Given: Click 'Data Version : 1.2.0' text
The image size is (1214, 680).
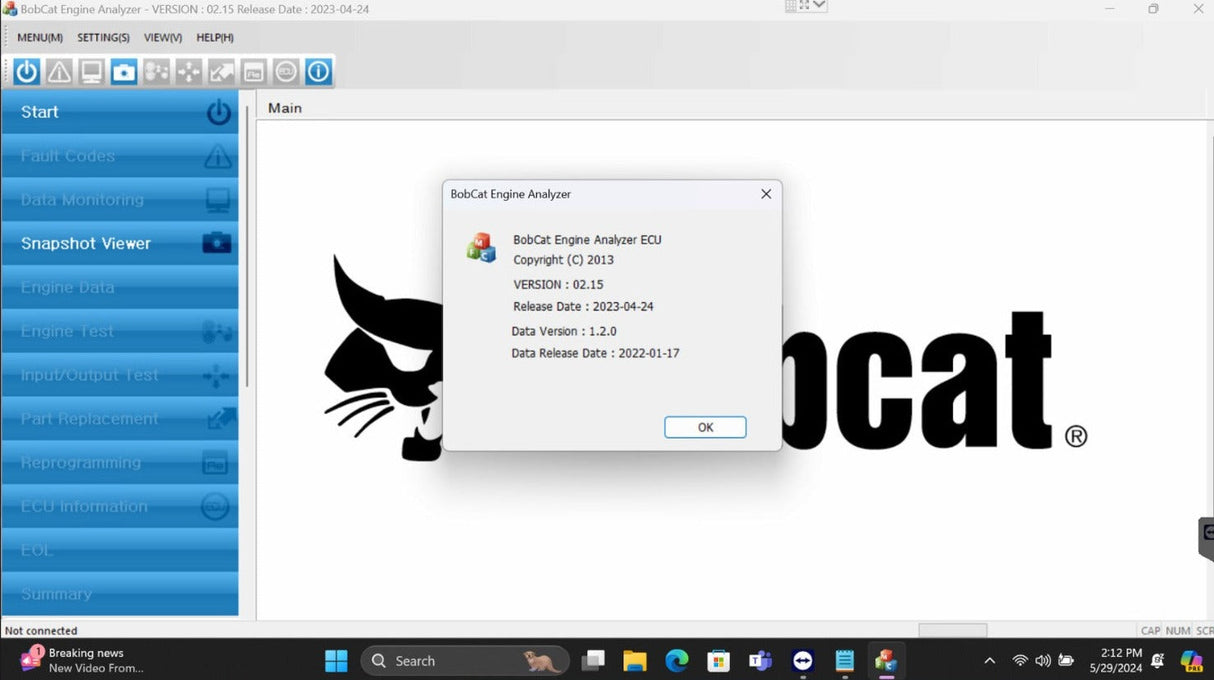Looking at the screenshot, I should pyautogui.click(x=564, y=331).
